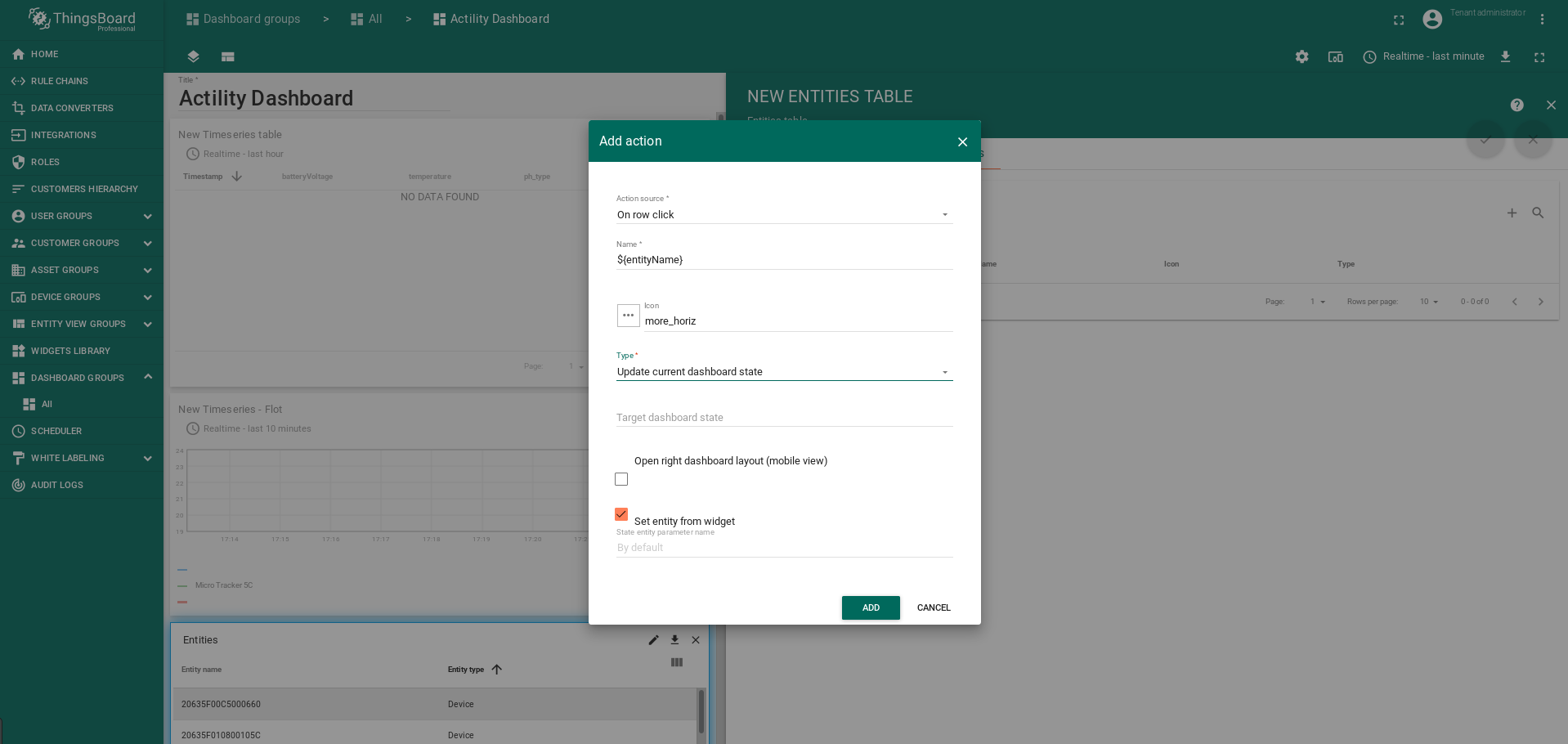Open manage layouts icon
The image size is (1568, 744).
click(228, 56)
